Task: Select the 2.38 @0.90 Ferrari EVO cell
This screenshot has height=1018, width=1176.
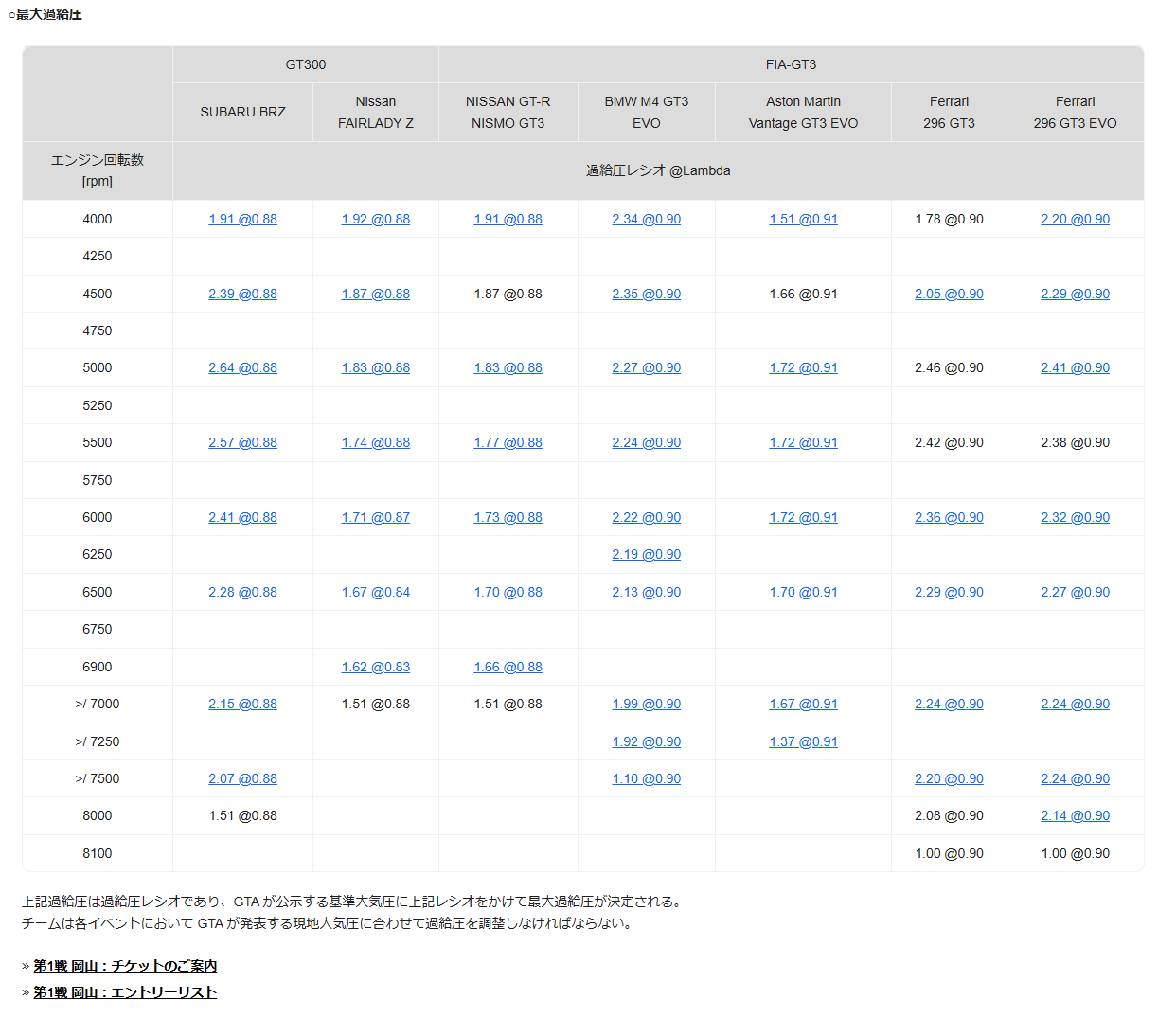Action: pos(1076,442)
